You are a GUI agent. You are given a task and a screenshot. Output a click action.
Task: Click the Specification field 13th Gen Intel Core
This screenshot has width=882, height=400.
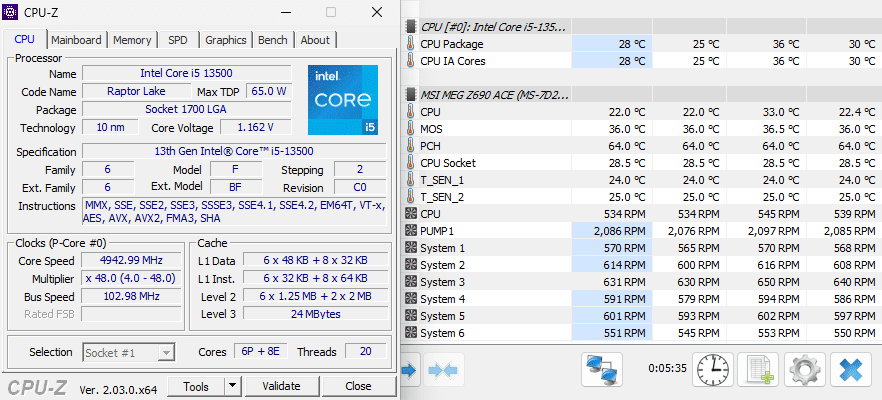[x=234, y=151]
